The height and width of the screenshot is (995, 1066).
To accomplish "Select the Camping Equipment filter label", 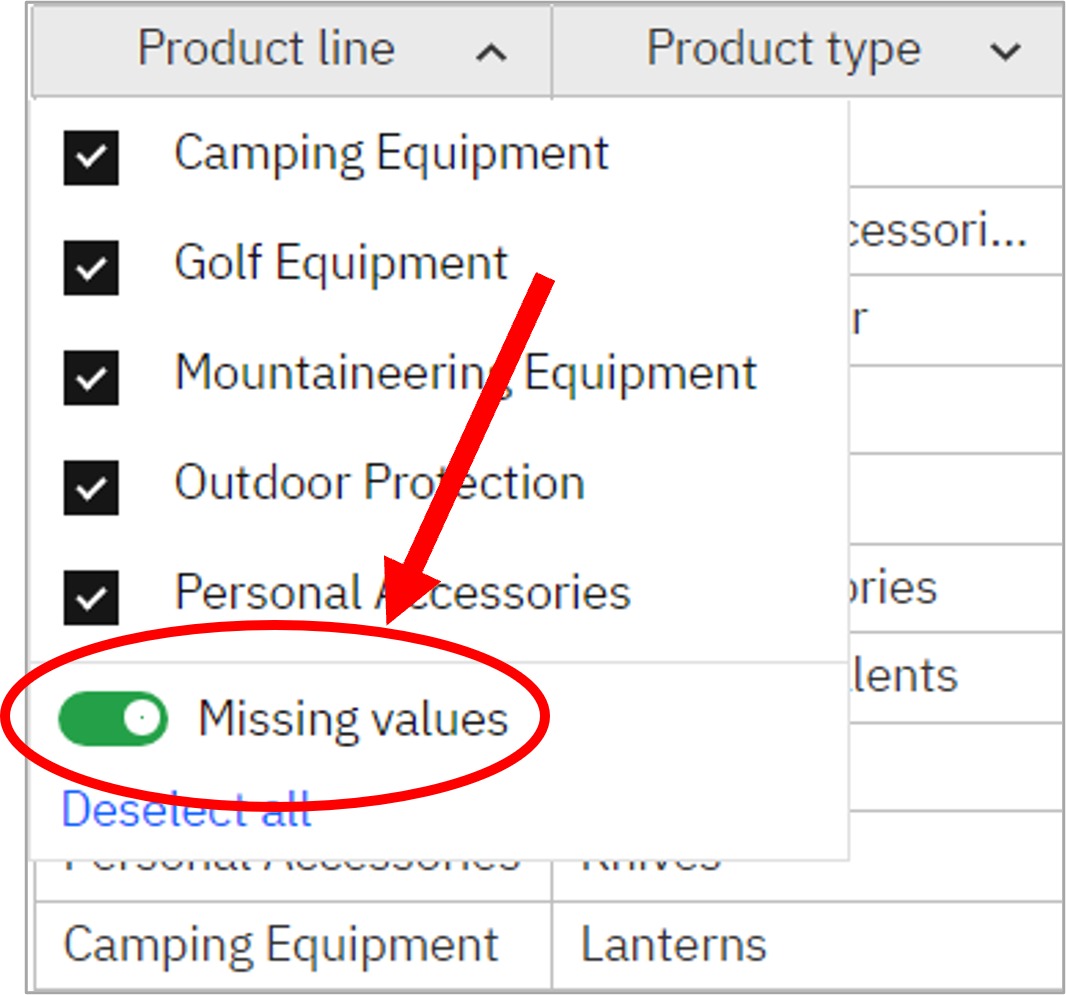I will click(391, 154).
